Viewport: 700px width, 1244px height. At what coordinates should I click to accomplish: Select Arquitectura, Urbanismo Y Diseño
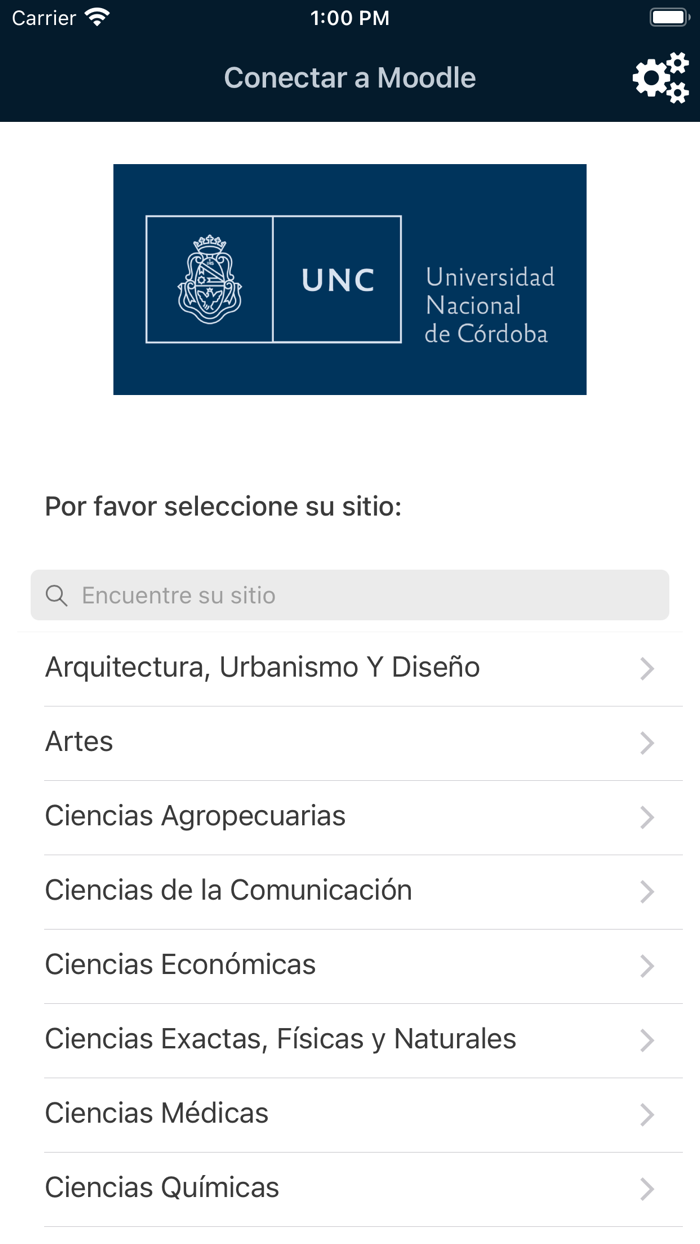tap(262, 668)
